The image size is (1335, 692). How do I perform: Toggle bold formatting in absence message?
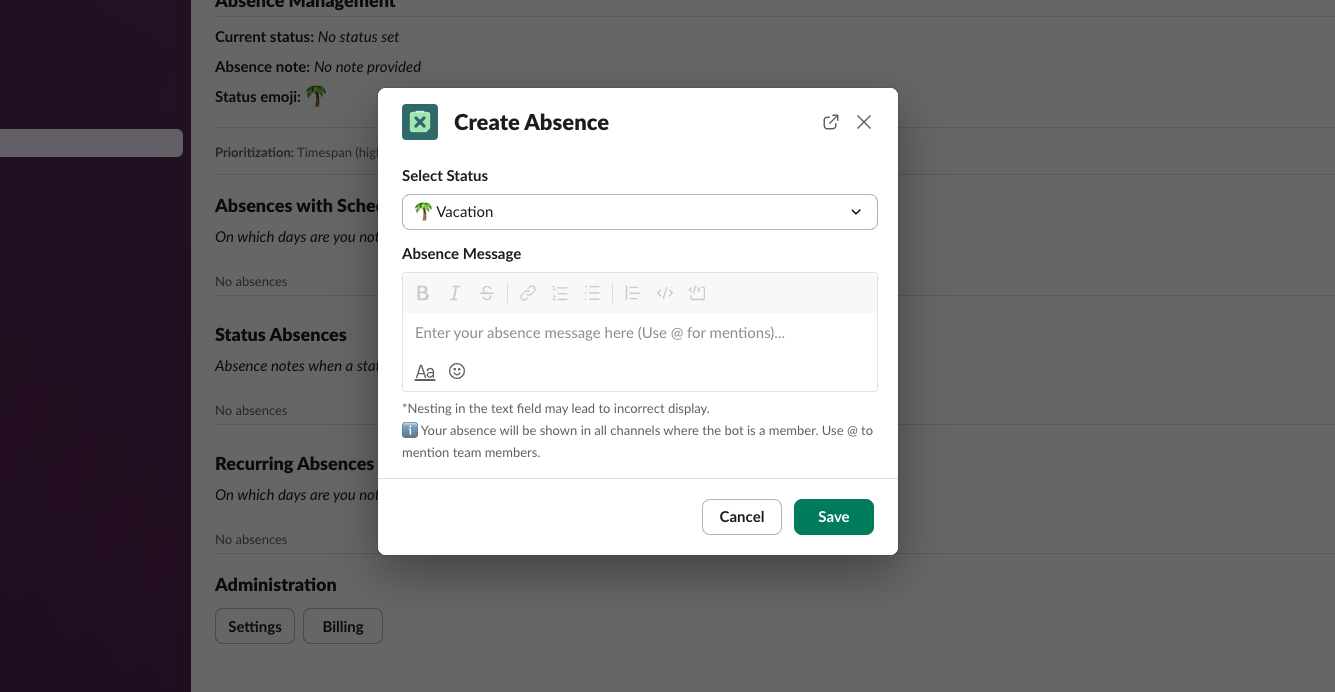point(423,293)
